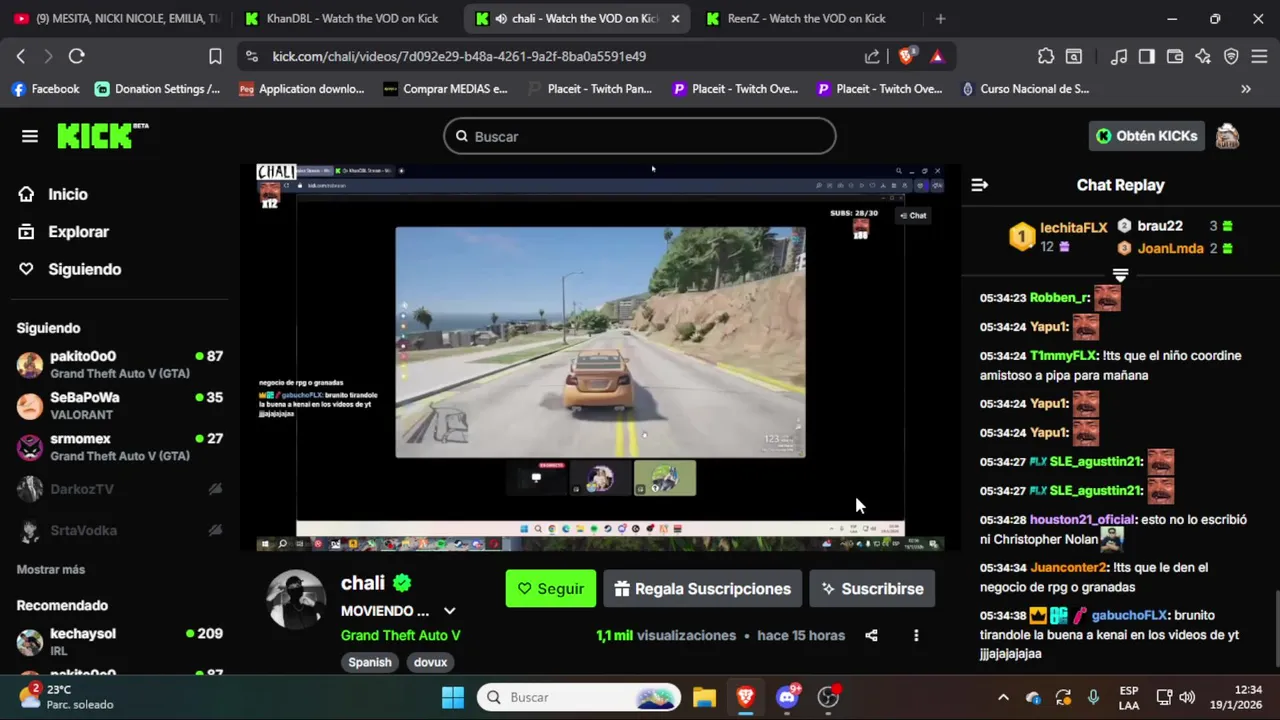The width and height of the screenshot is (1280, 720).
Task: Open Donation Settings bookmark
Action: tap(158, 89)
